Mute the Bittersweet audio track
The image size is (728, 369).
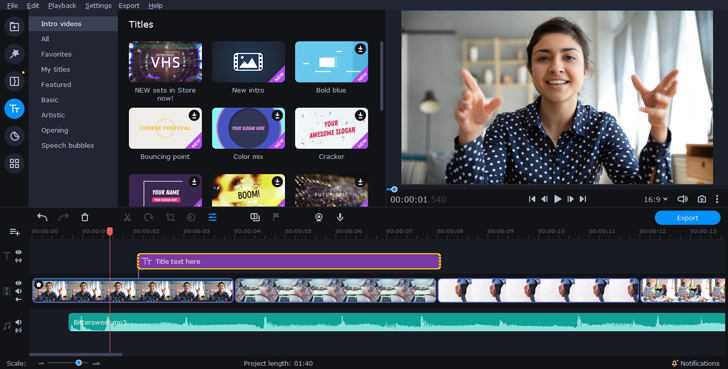[19, 322]
